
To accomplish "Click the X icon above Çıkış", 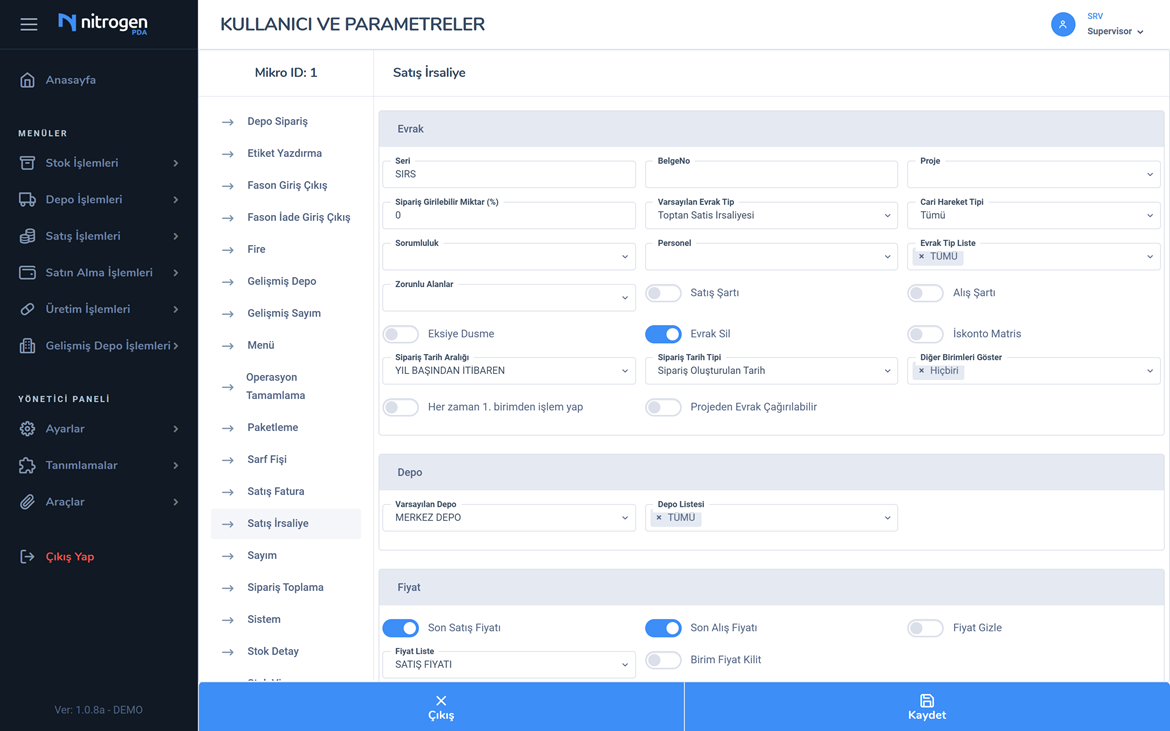I will coord(441,700).
